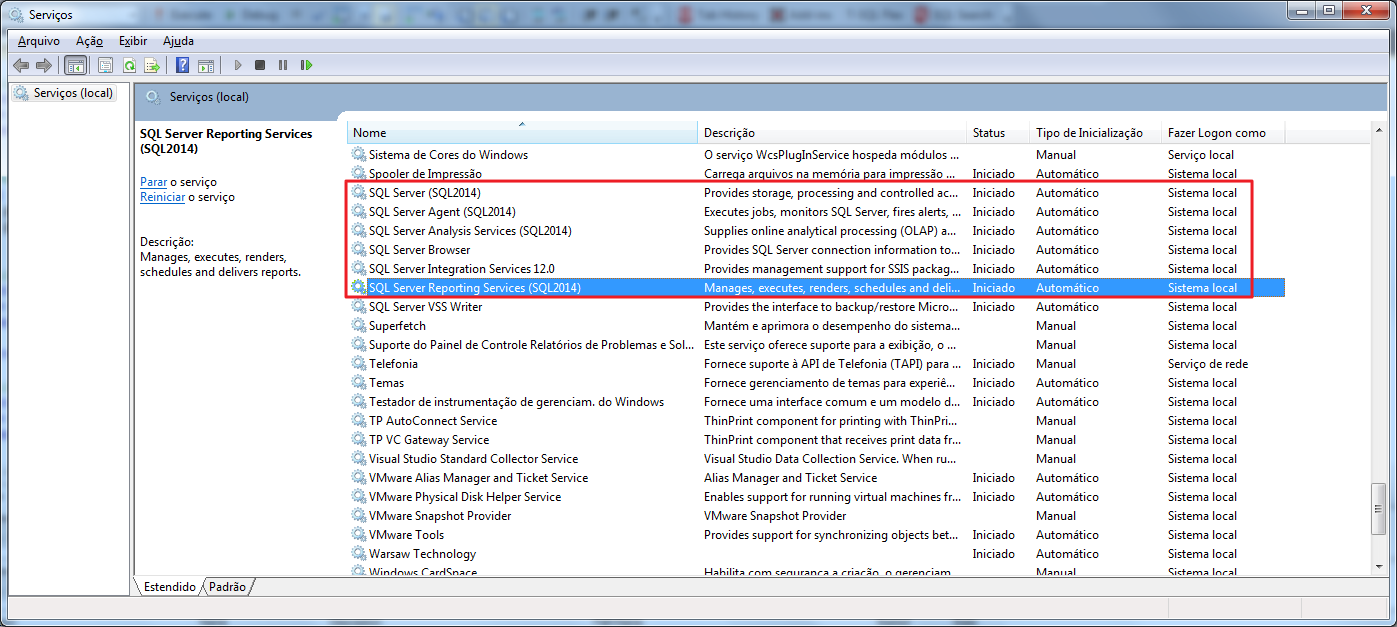Screen dimensions: 1397x627
Task: Click the Export List toolbar icon
Action: (x=152, y=65)
